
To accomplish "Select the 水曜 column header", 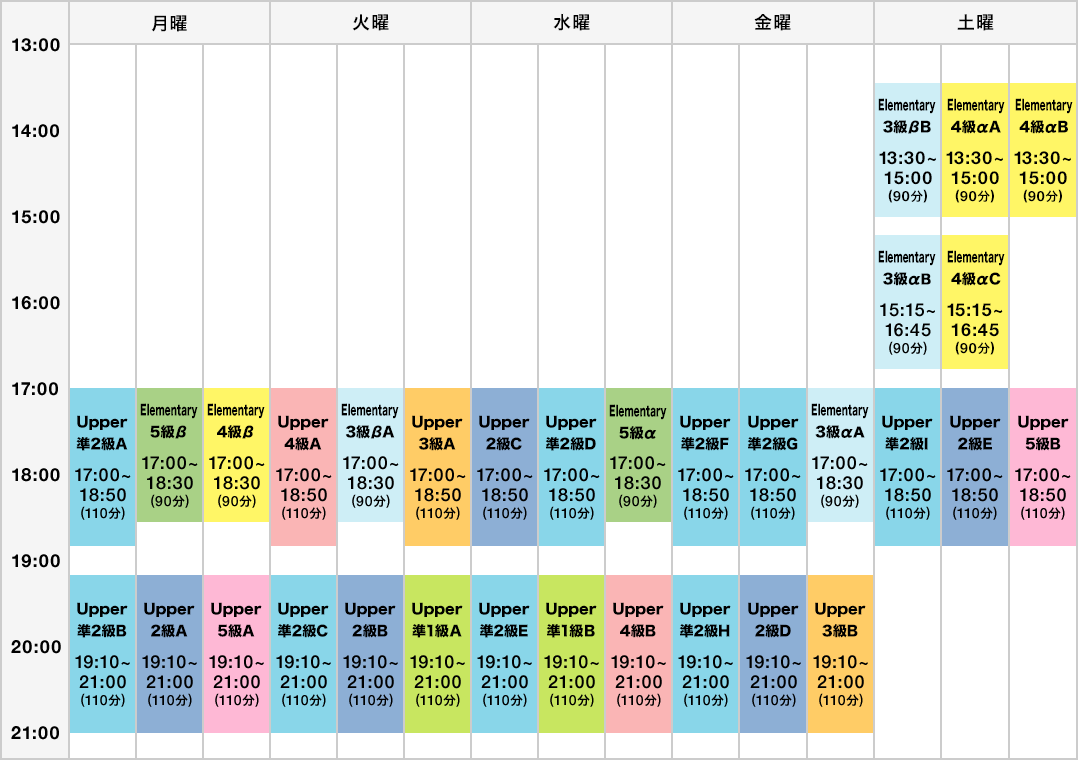I will (571, 23).
